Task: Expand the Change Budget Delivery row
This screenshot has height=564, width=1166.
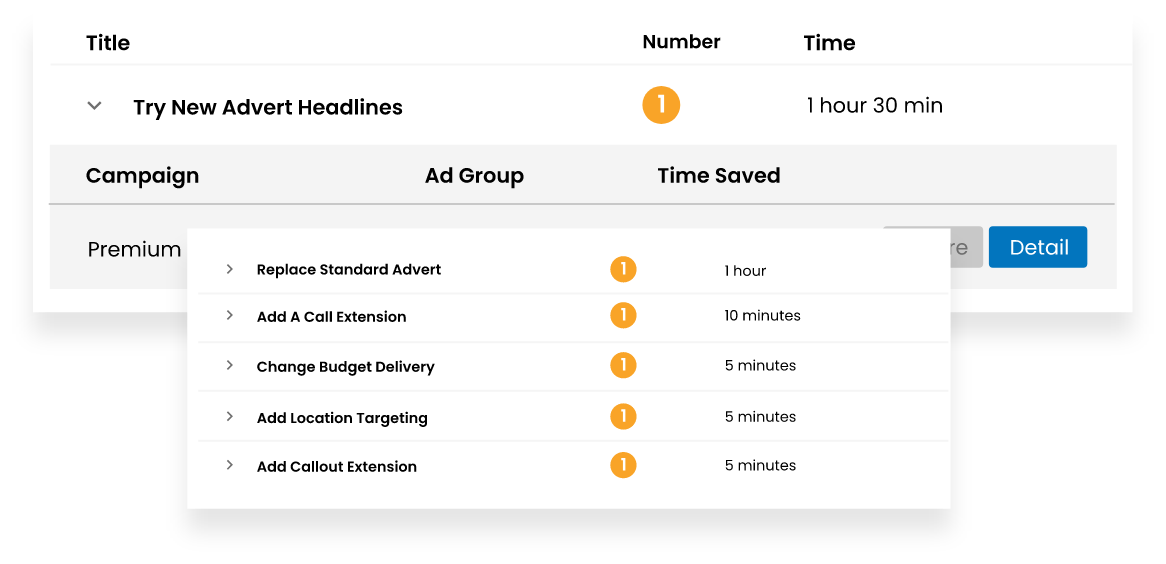Action: click(x=229, y=366)
